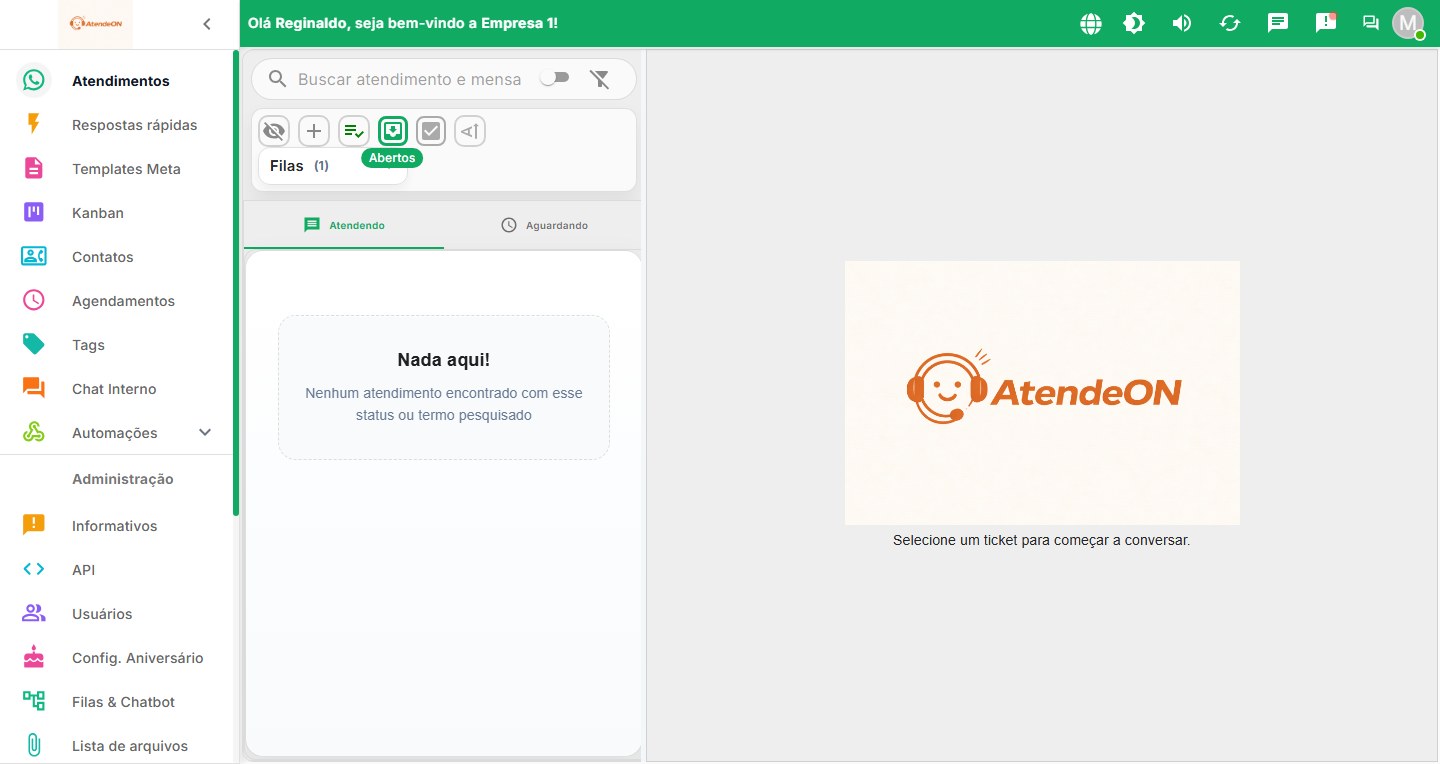Click the "Administração" section label
This screenshot has height=764, width=1440.
pos(123,479)
